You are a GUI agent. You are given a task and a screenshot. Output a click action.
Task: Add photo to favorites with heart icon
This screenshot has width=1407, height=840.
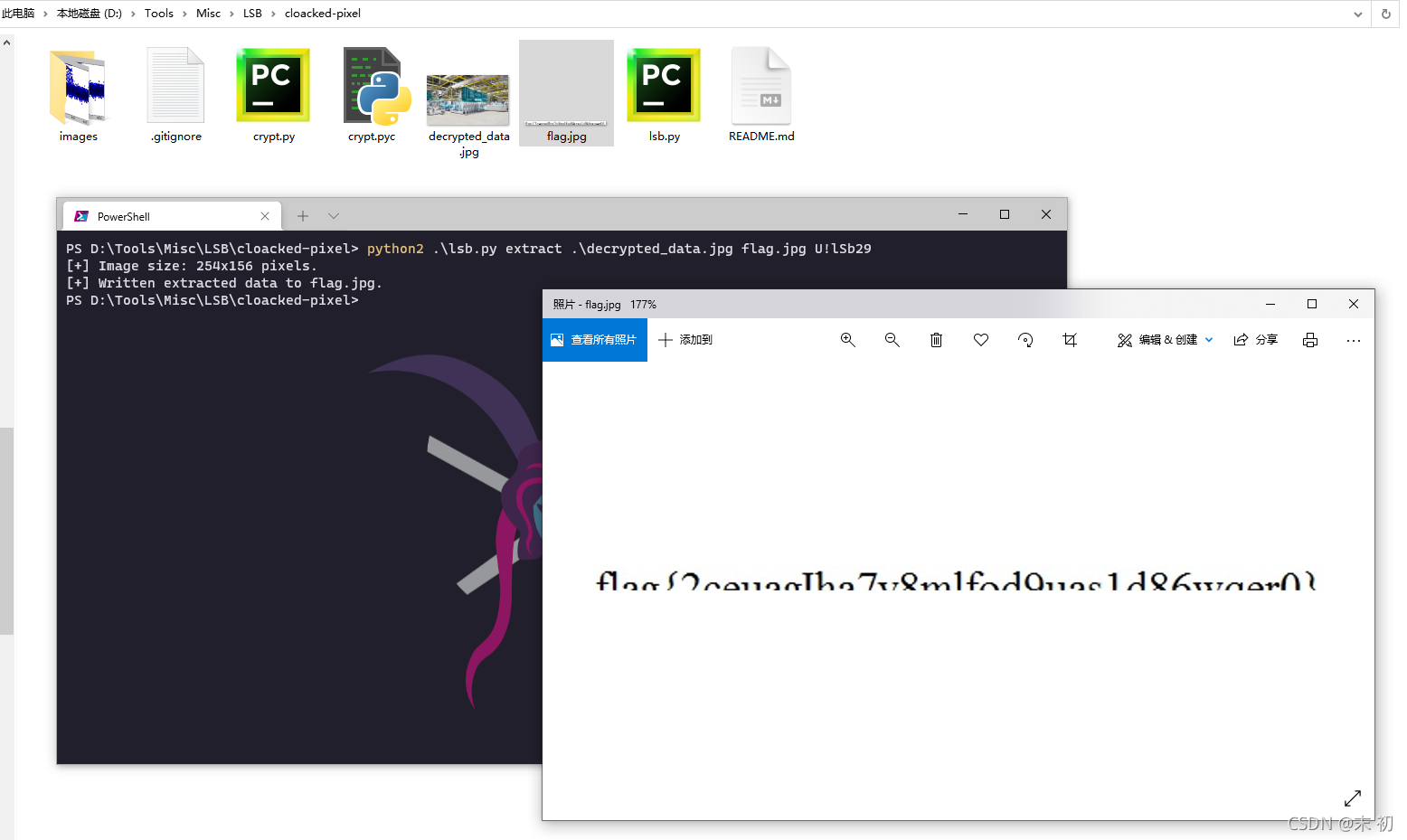(x=981, y=340)
